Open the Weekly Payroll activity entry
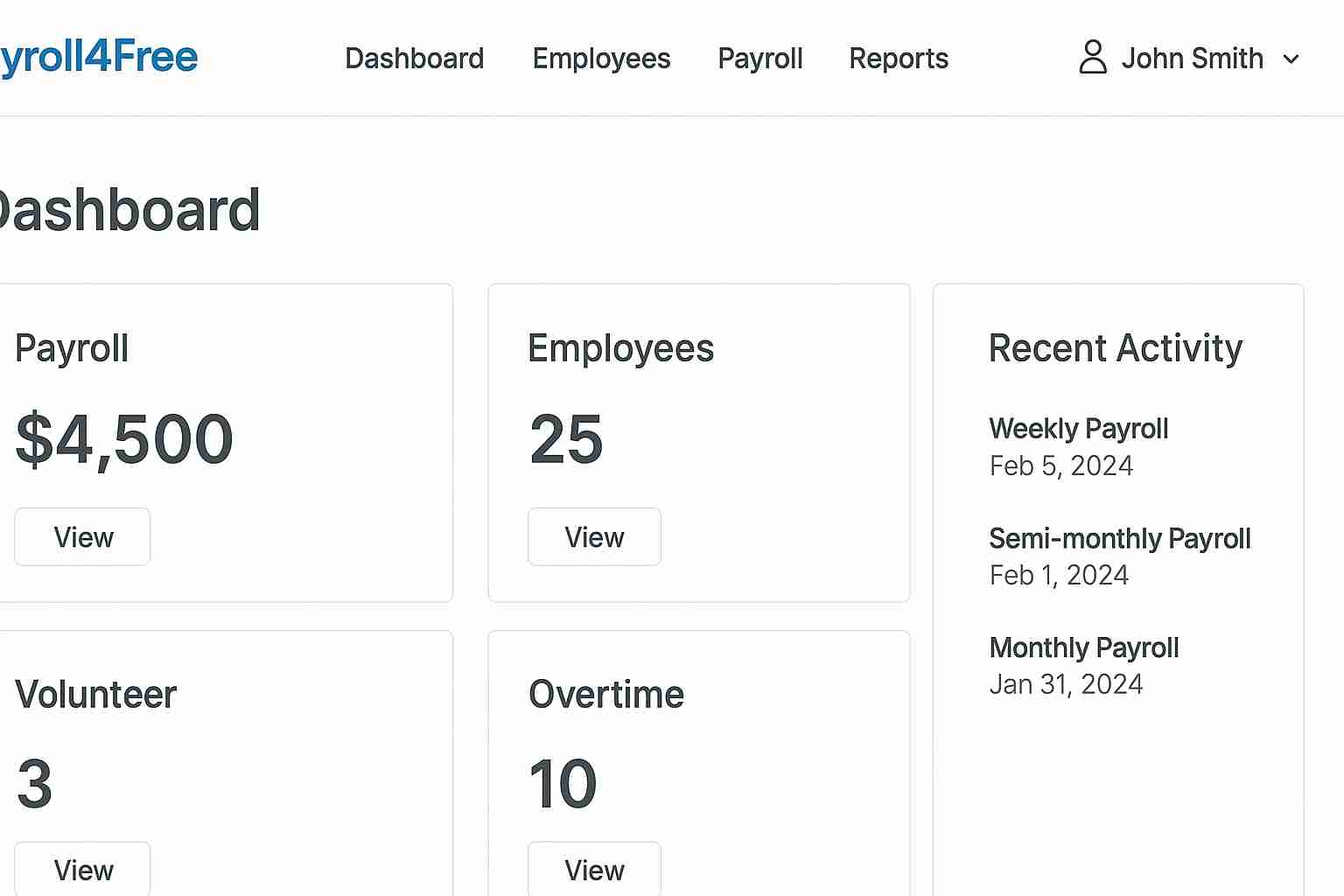Image resolution: width=1344 pixels, height=896 pixels. coord(1078,429)
